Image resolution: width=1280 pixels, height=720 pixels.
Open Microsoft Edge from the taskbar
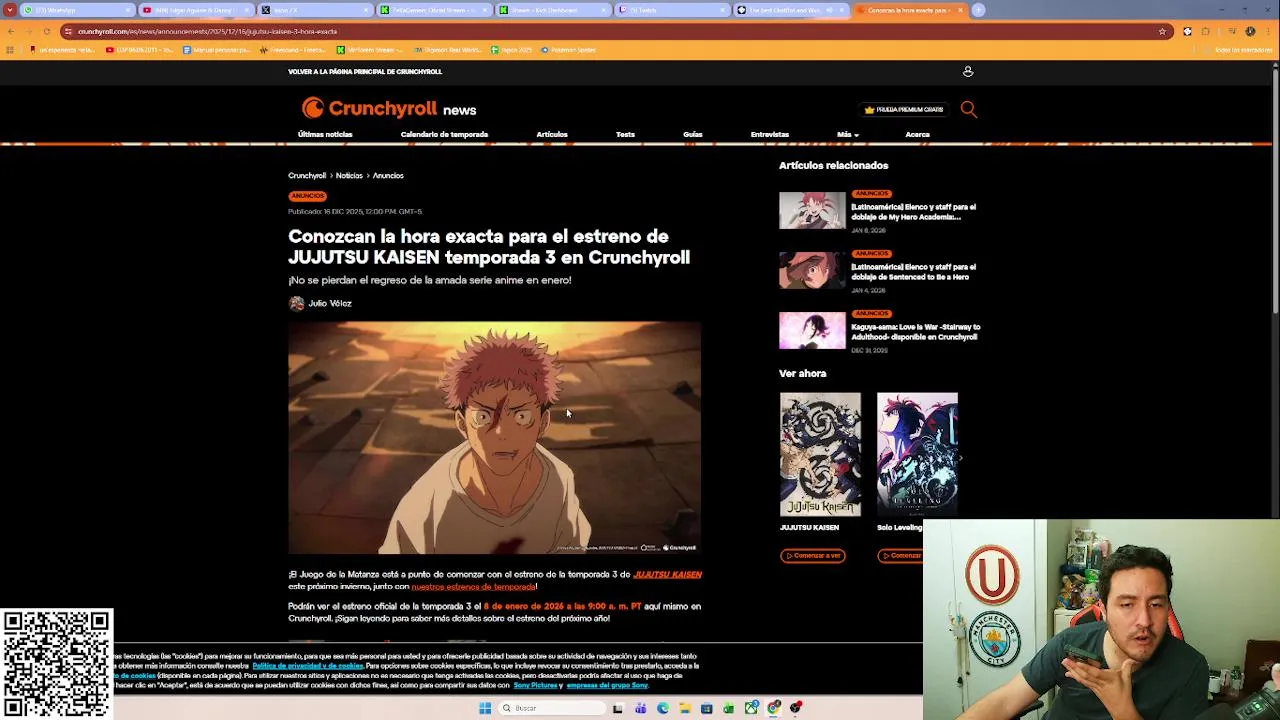pos(662,708)
